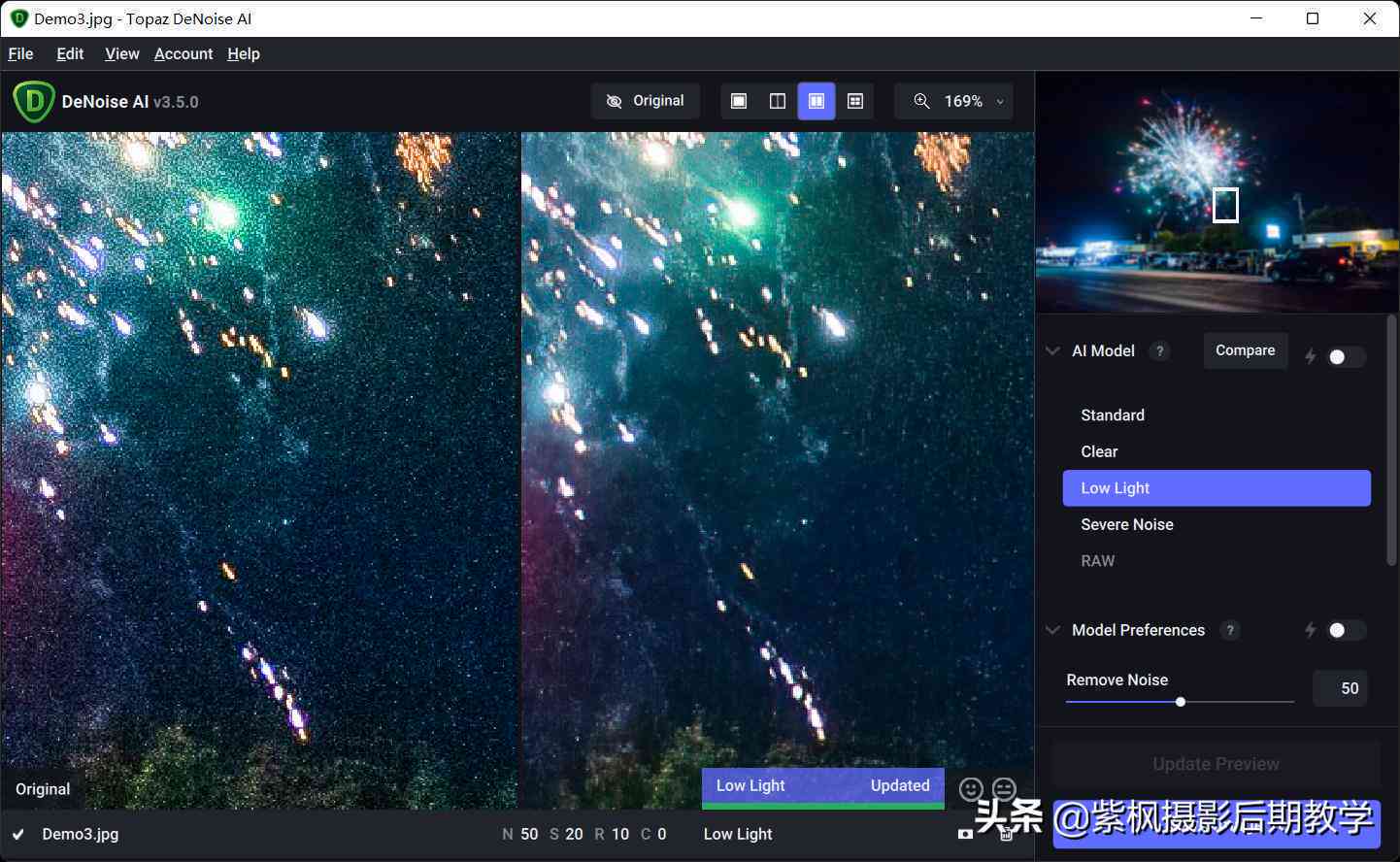
Task: Click the Low Light label in the file row
Action: tap(738, 834)
